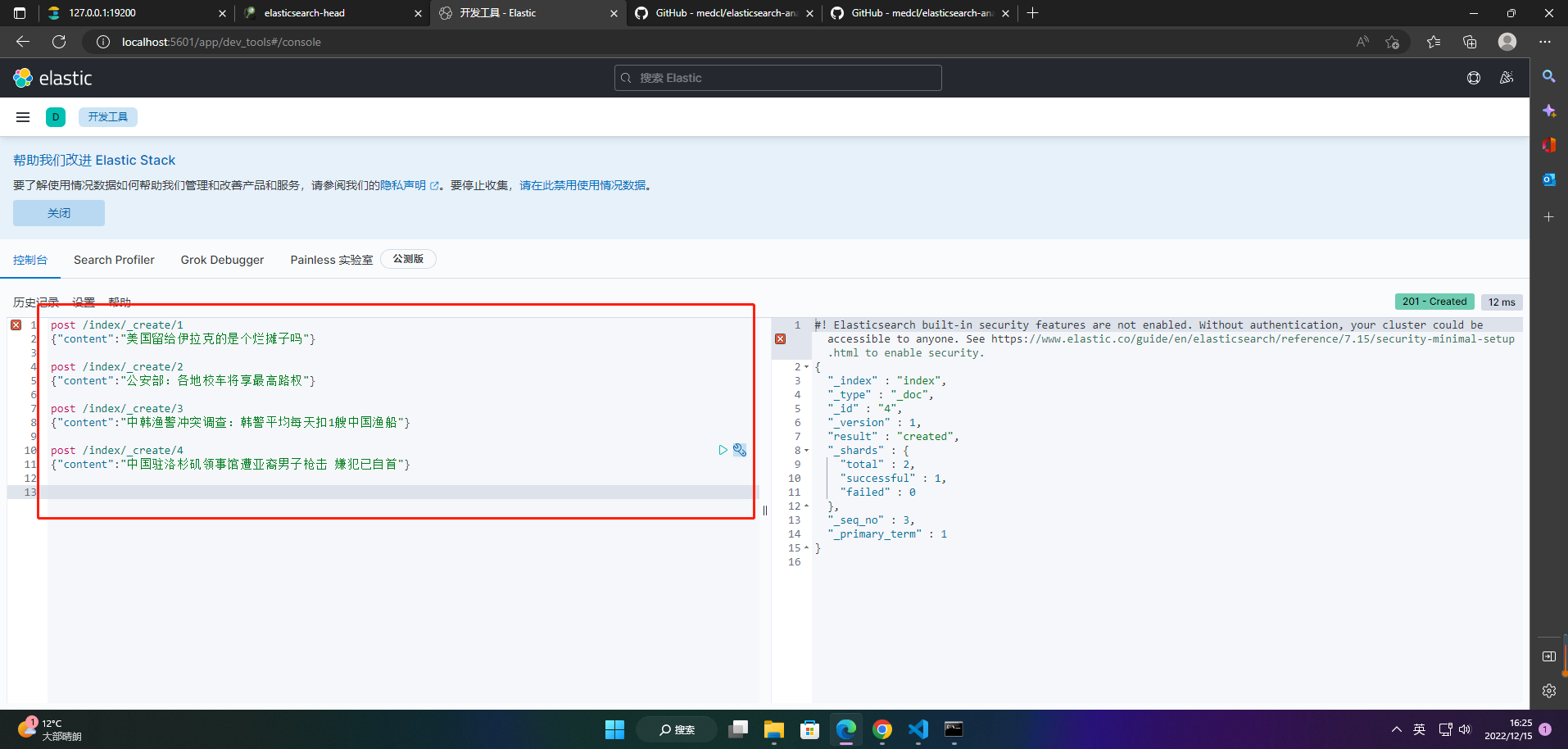The width and height of the screenshot is (1568, 749).
Task: Click the browser address bar URL
Action: click(x=221, y=42)
